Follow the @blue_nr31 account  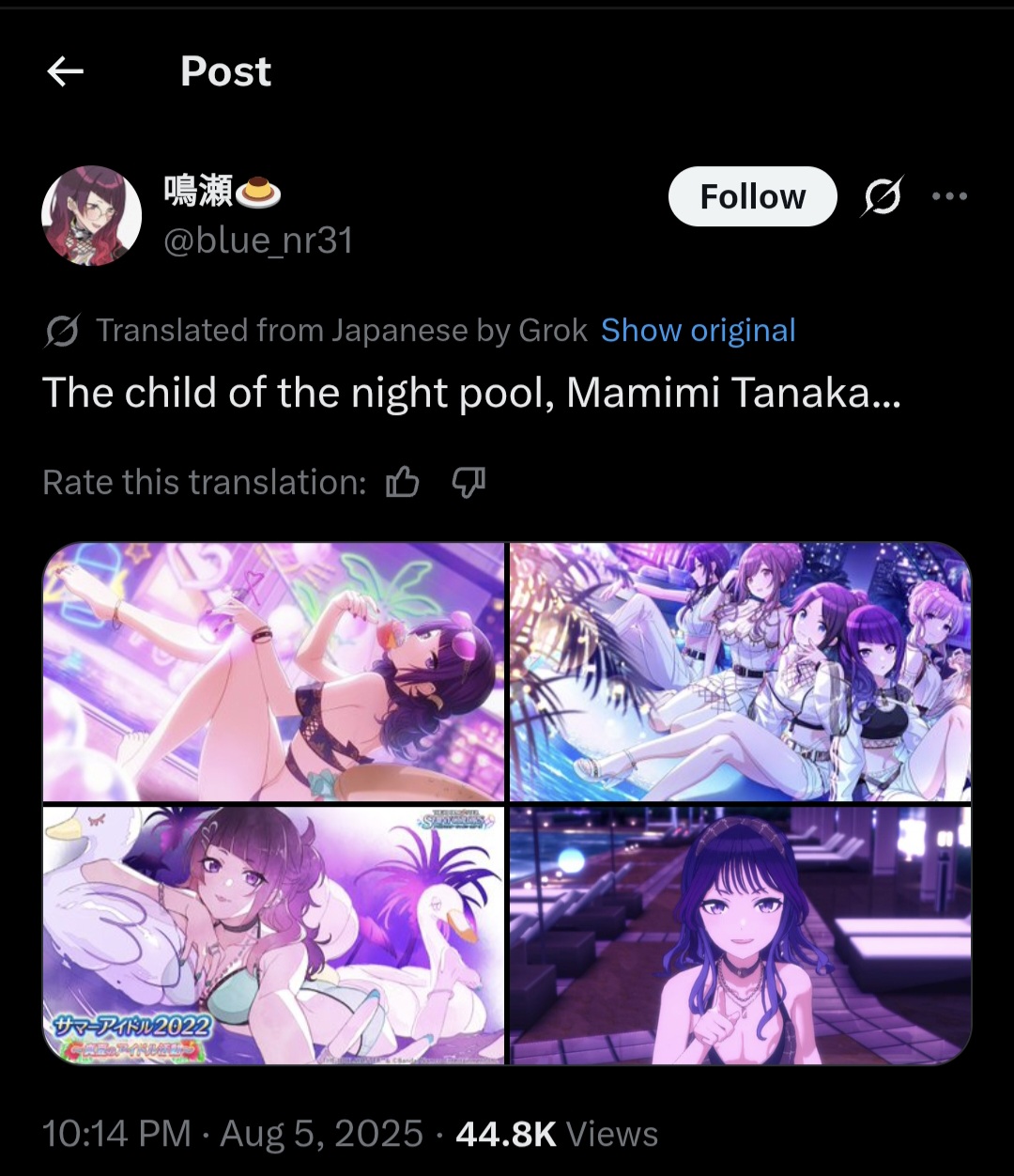752,196
